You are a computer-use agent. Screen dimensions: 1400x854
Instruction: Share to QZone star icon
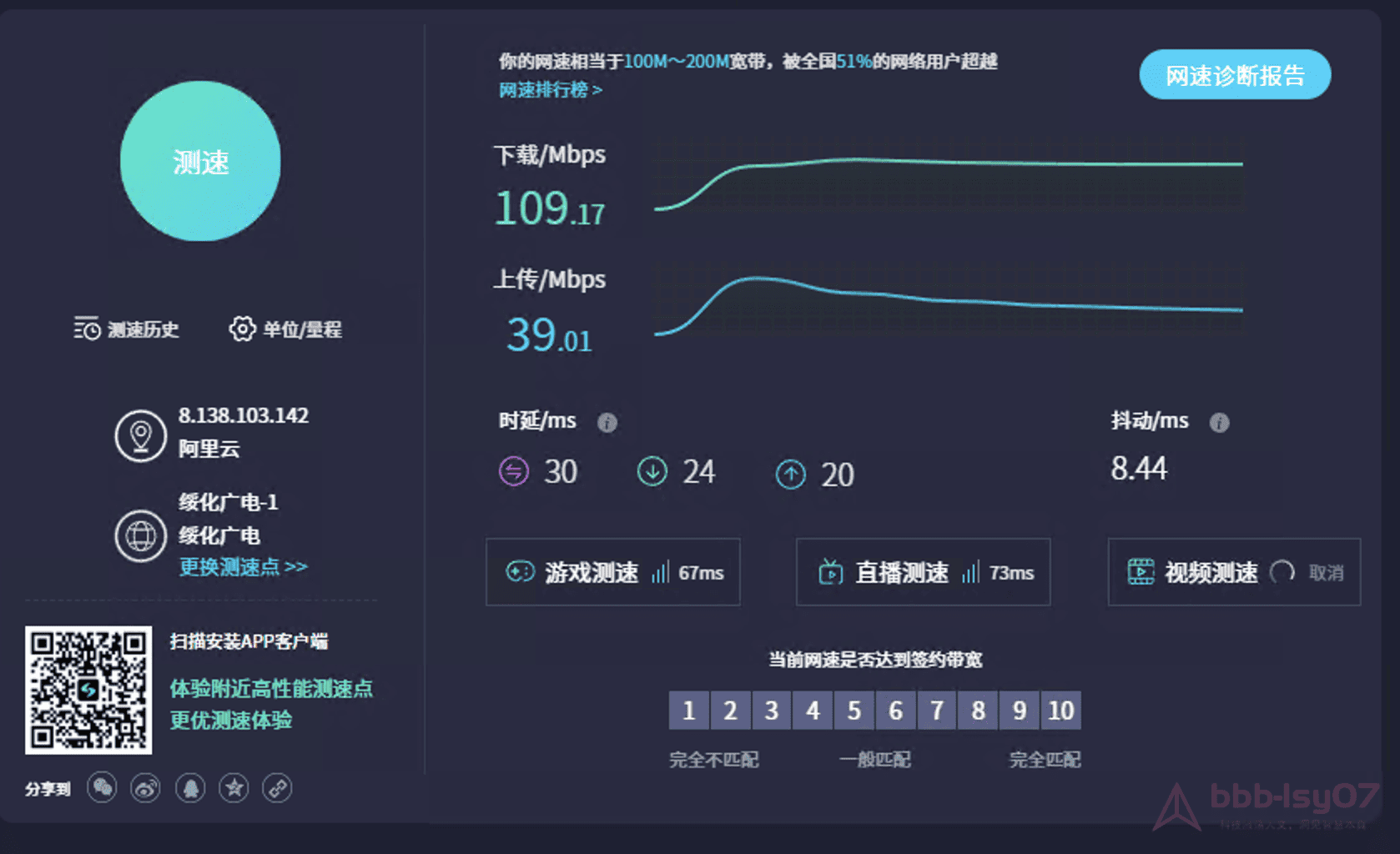234,788
